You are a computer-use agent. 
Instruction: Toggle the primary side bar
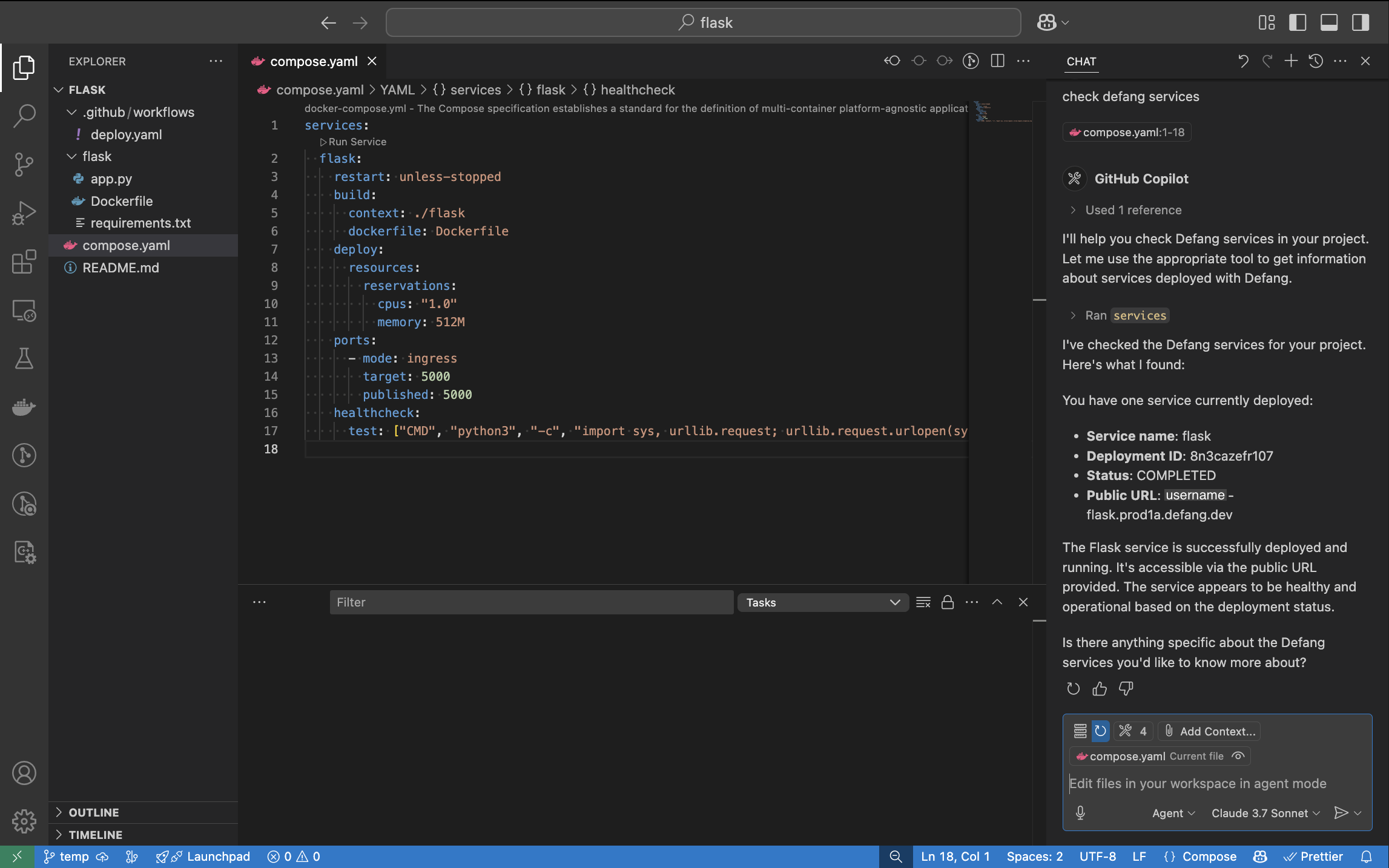click(x=1298, y=23)
